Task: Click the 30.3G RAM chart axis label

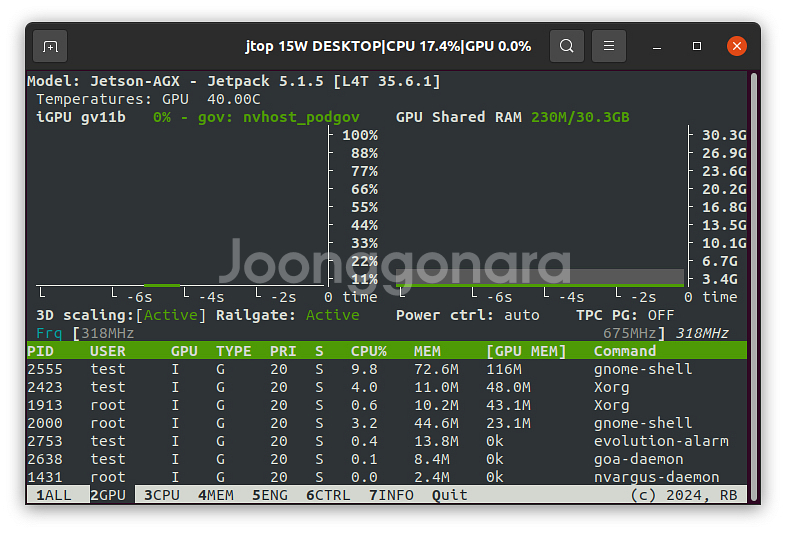Action: click(724, 135)
